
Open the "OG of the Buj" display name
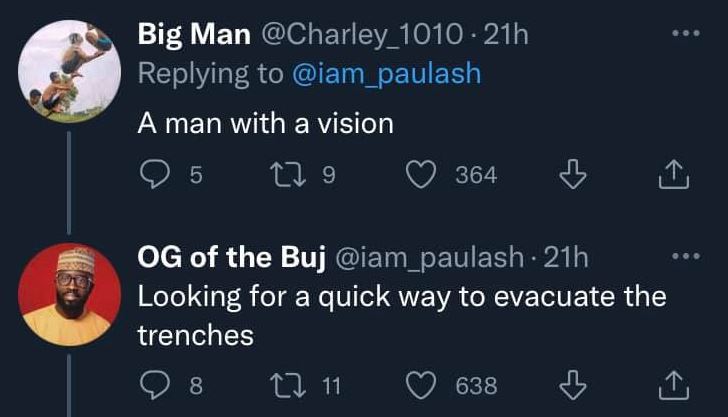click(x=232, y=259)
